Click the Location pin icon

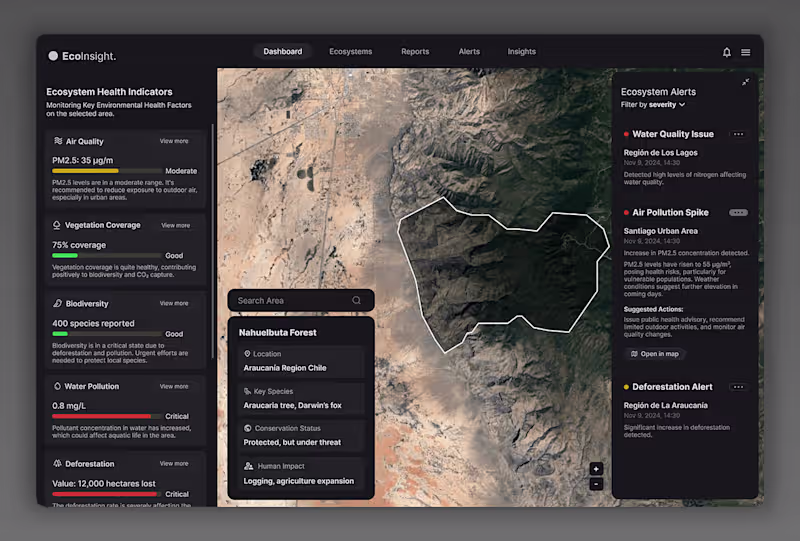tap(247, 354)
